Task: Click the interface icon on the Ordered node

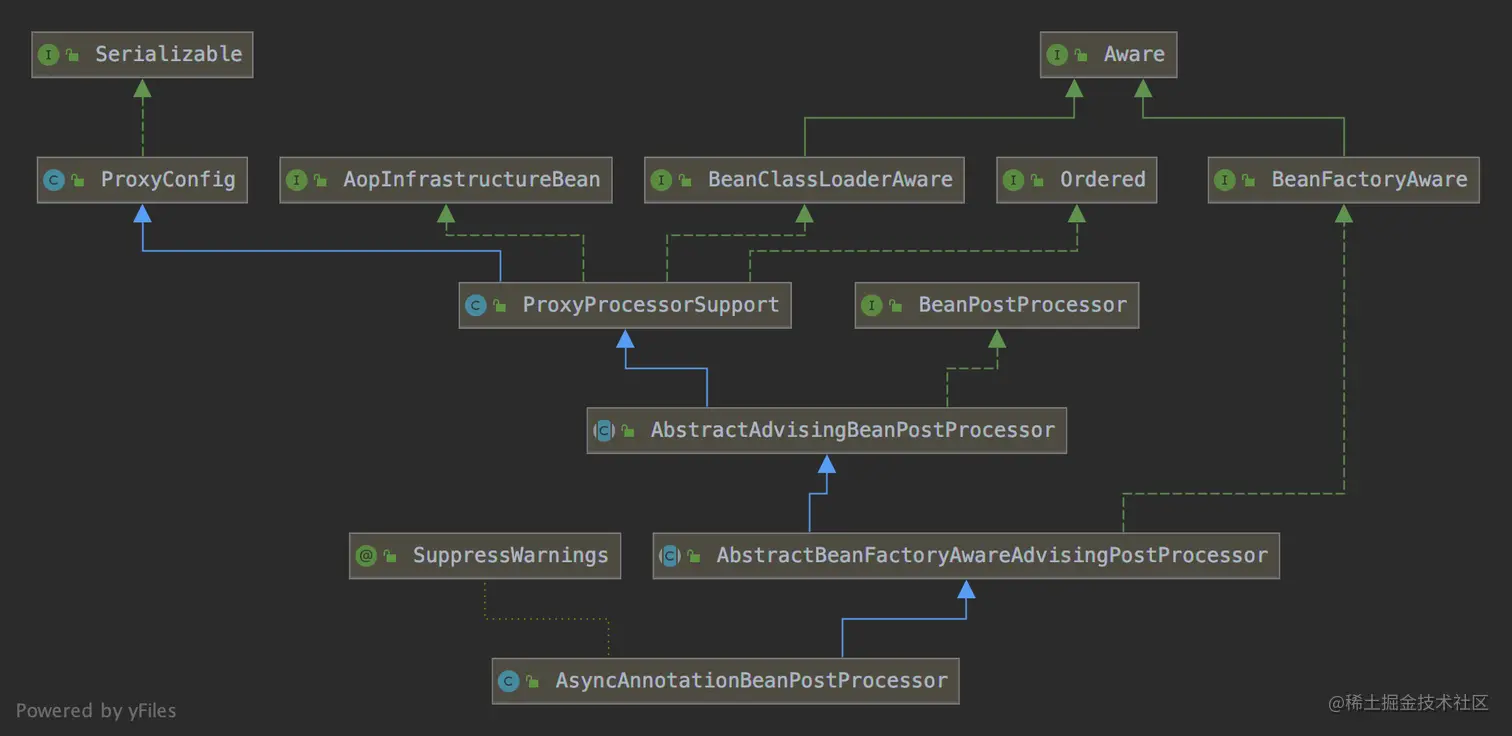Action: pos(1013,180)
